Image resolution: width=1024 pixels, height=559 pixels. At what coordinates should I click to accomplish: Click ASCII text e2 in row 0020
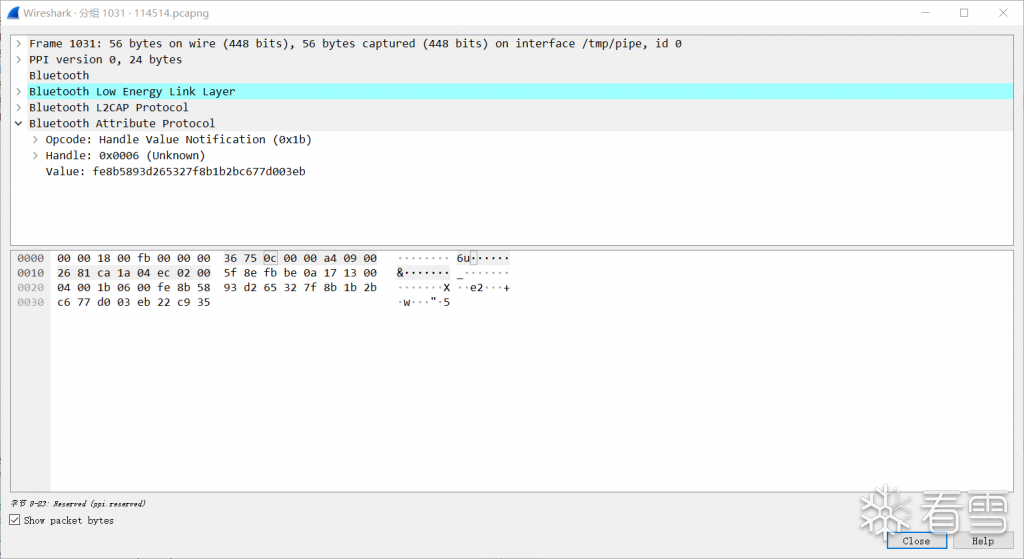coord(477,287)
